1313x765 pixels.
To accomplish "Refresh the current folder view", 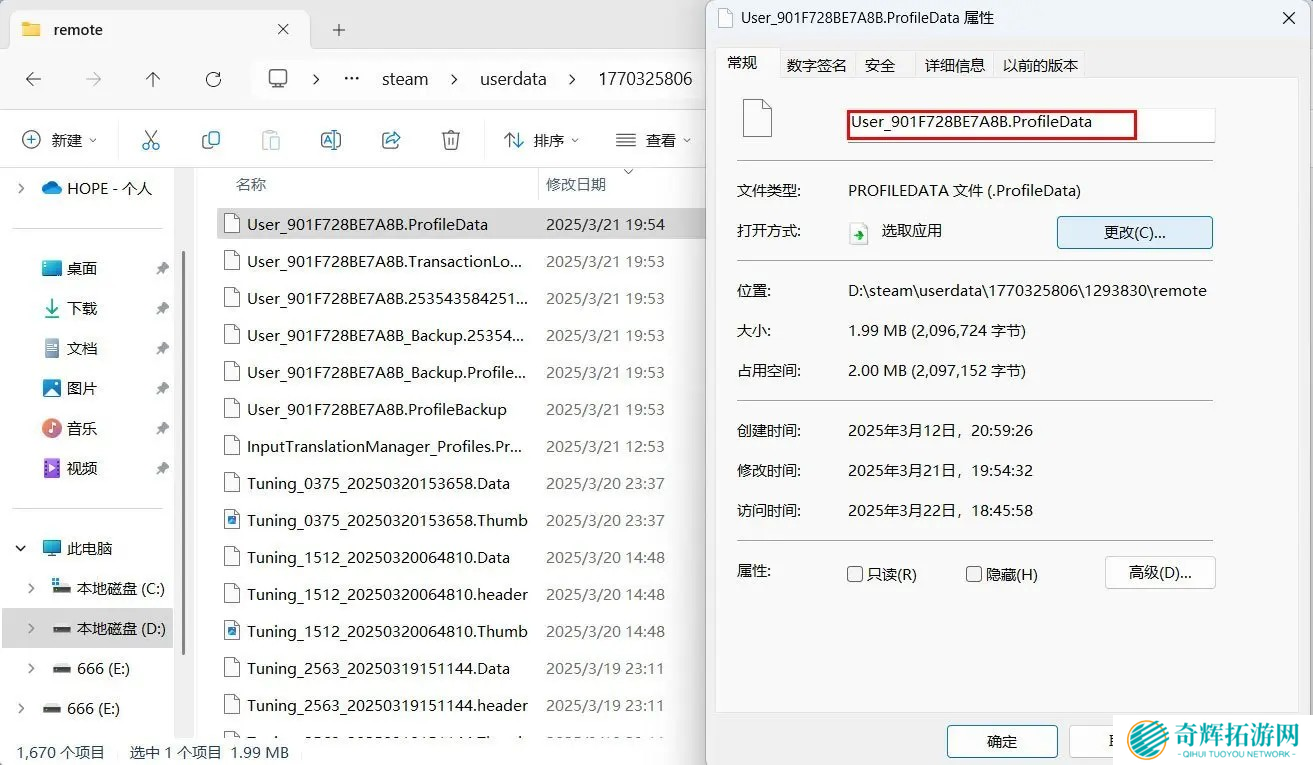I will coord(213,79).
